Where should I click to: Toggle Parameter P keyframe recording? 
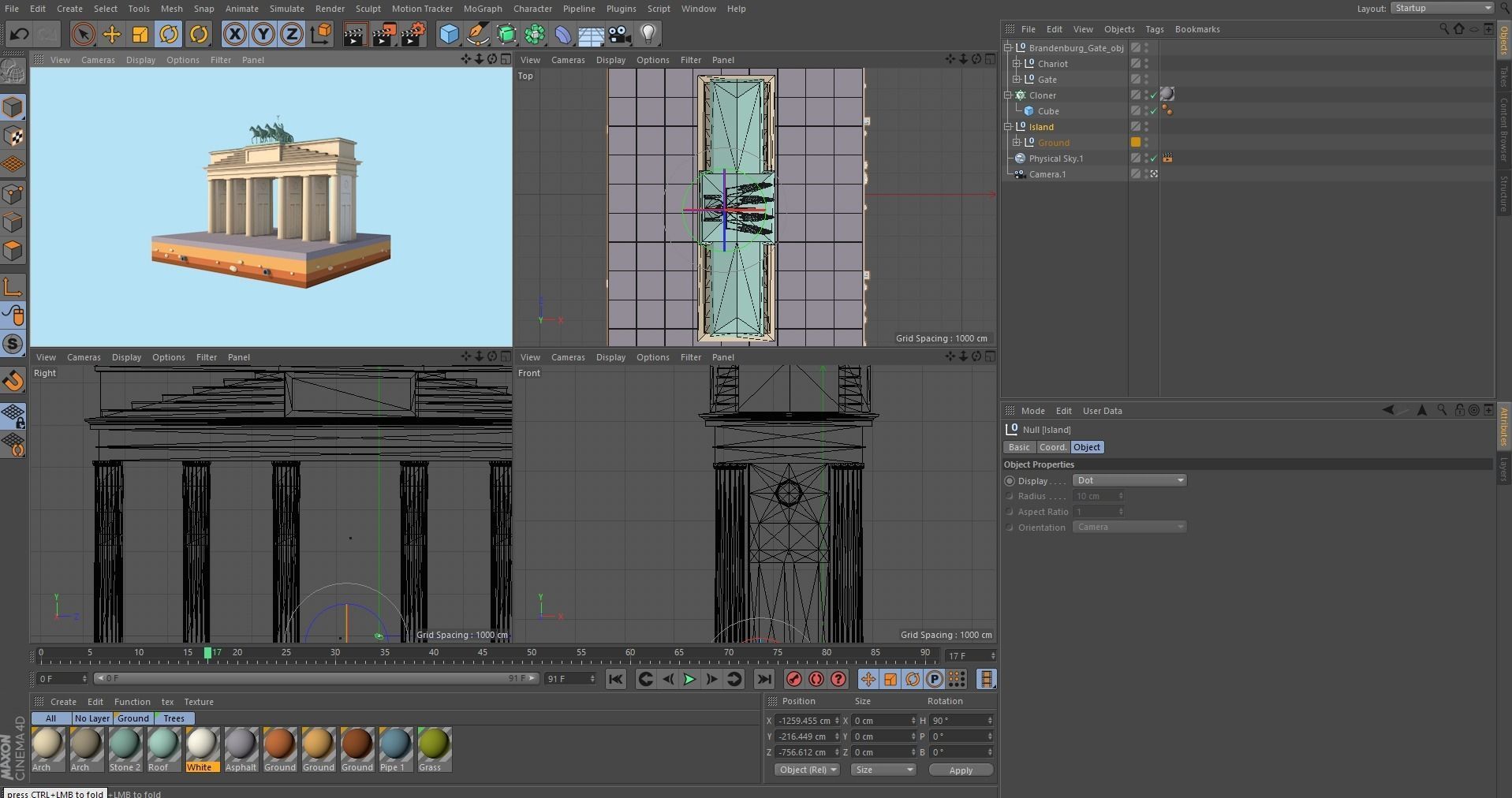pos(935,679)
